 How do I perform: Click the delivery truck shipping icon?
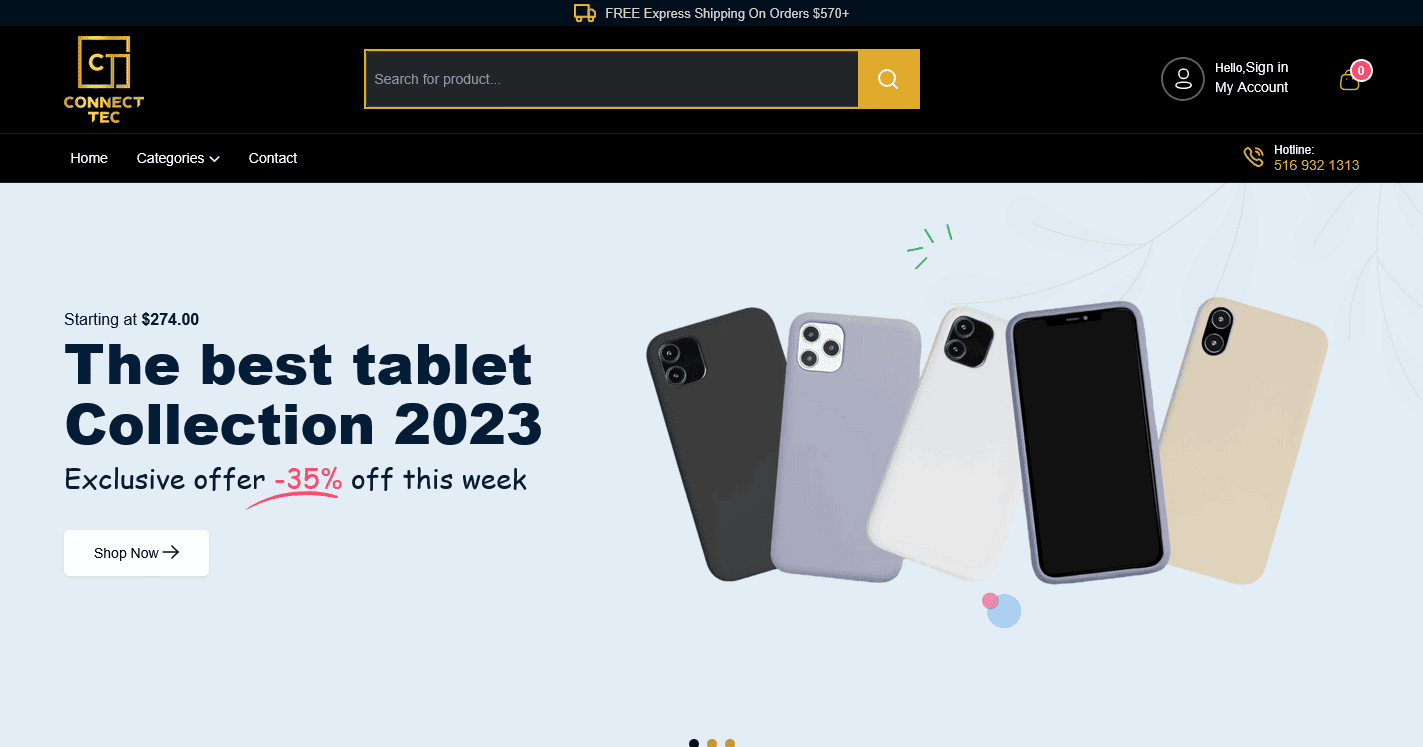pyautogui.click(x=585, y=13)
